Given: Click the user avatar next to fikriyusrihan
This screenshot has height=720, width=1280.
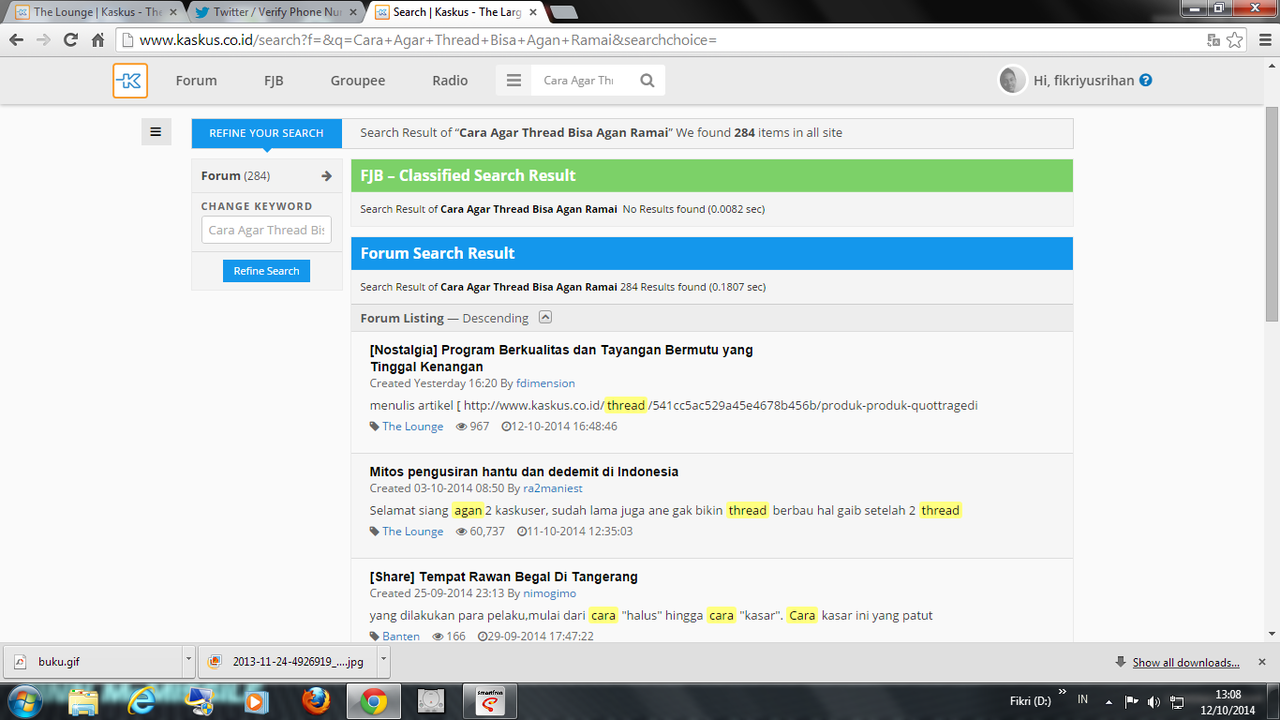Looking at the screenshot, I should click(1012, 80).
